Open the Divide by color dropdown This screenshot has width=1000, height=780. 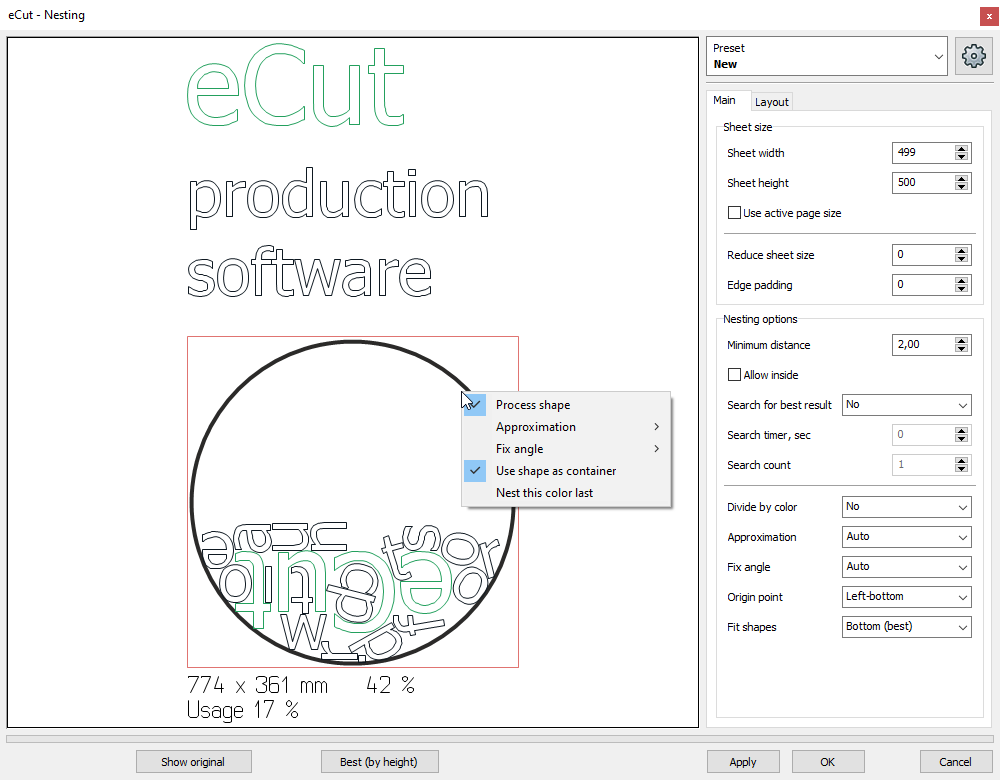tap(906, 507)
